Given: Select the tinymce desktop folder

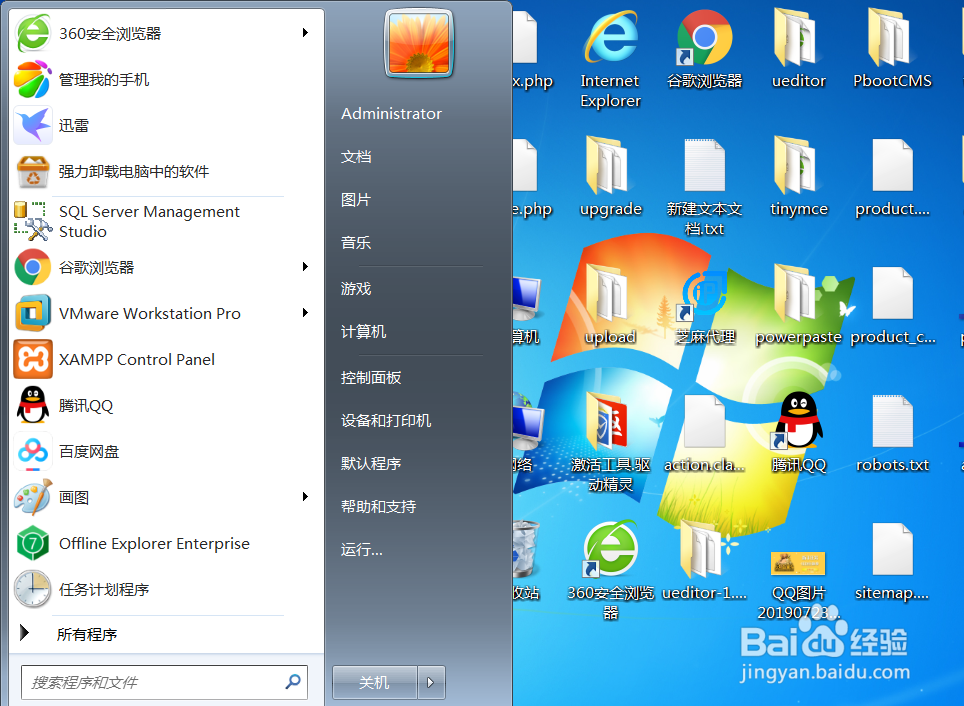Looking at the screenshot, I should pyautogui.click(x=798, y=177).
